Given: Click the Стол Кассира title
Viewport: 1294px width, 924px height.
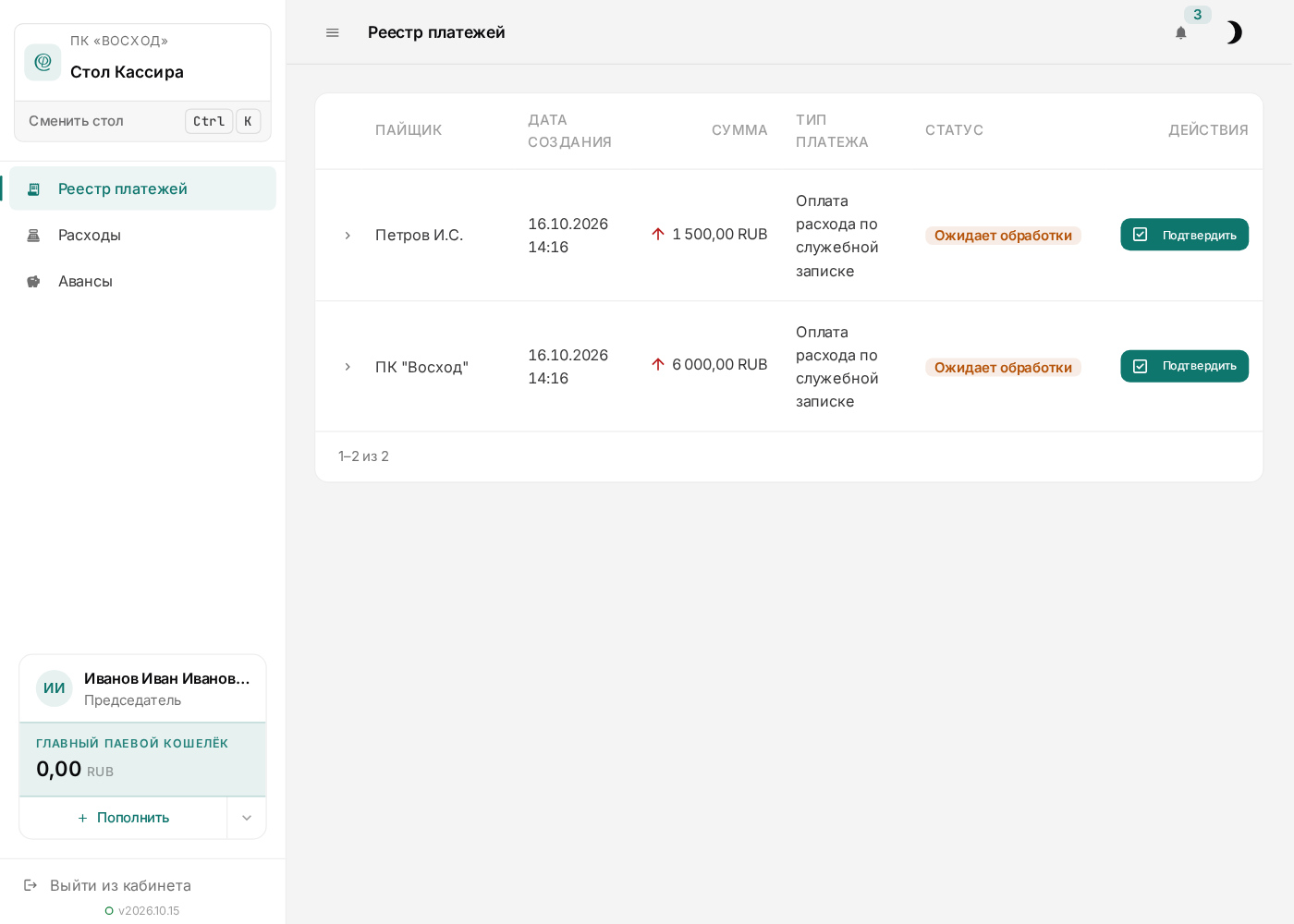Looking at the screenshot, I should [127, 72].
